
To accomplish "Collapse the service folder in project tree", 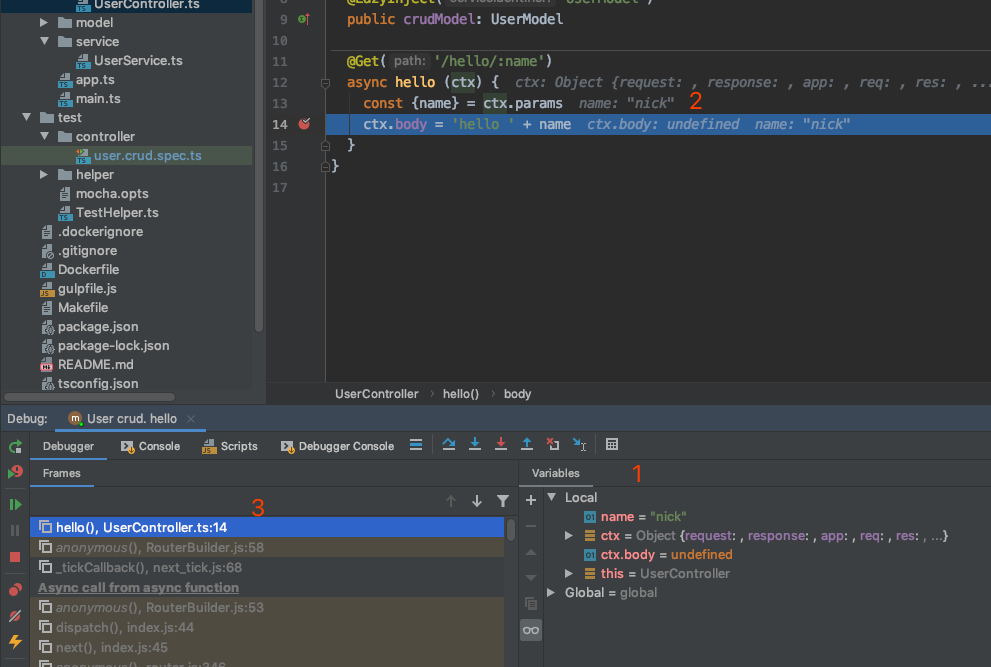I will [x=45, y=41].
